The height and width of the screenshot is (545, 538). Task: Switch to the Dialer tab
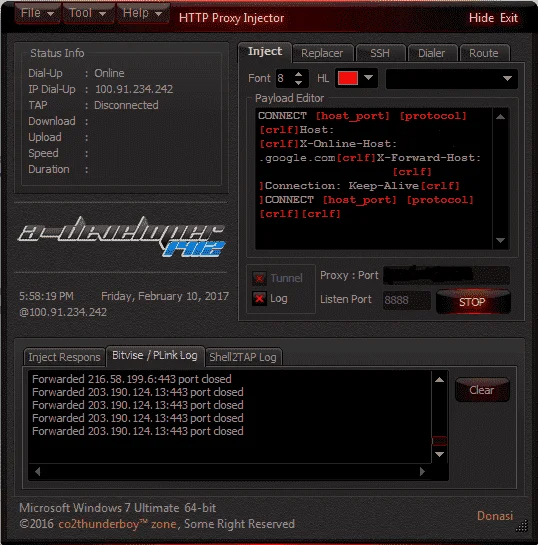[x=432, y=53]
